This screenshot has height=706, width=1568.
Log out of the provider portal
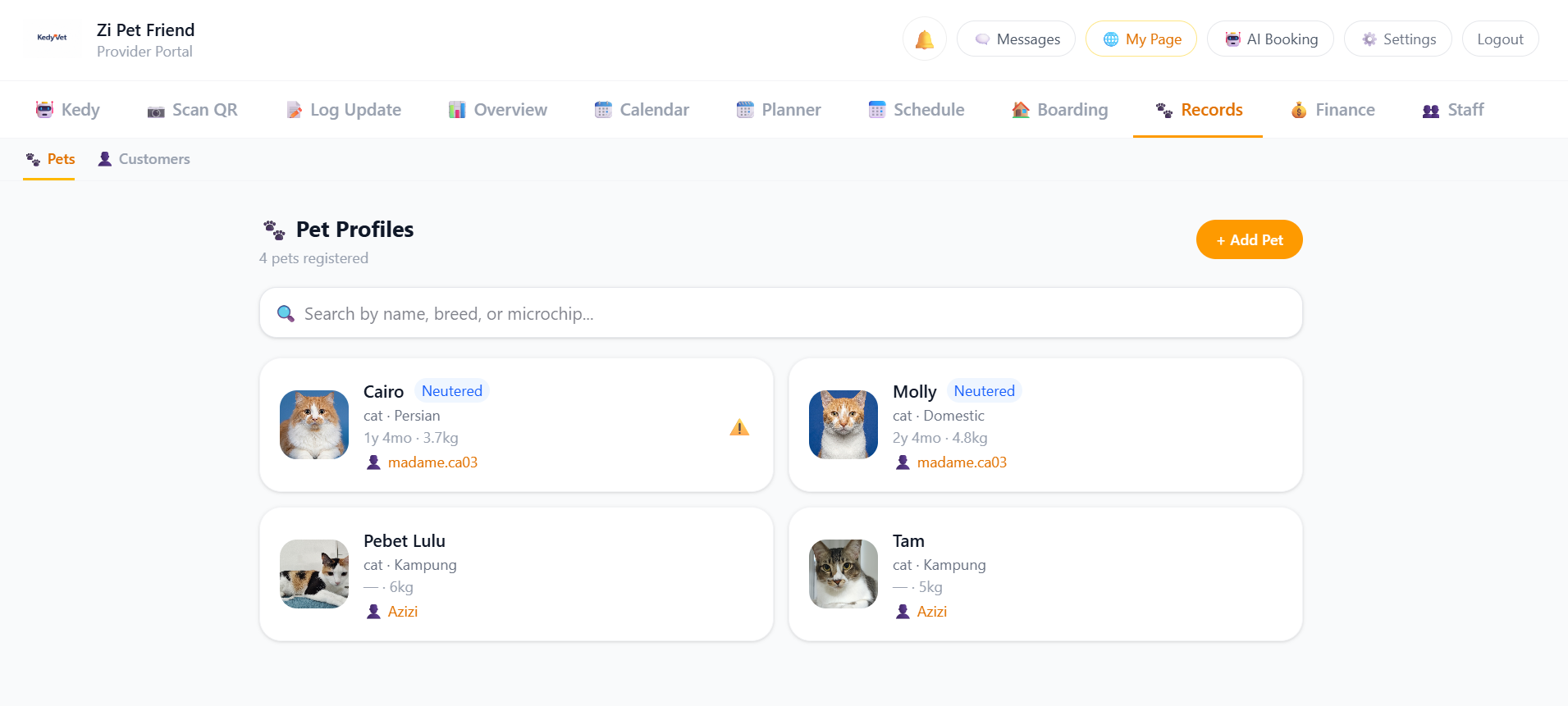coord(1500,39)
